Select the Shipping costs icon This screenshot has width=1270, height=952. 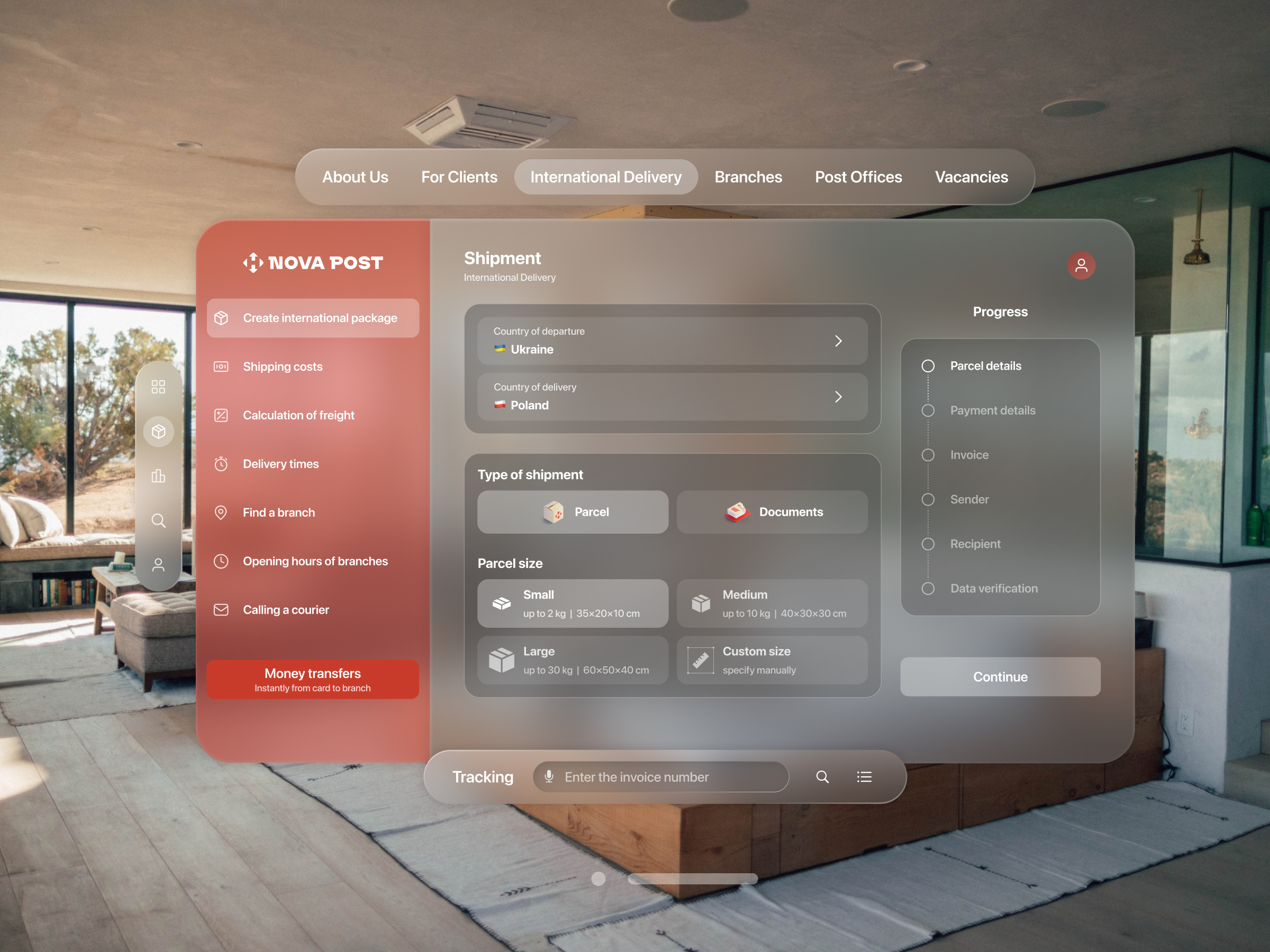point(221,367)
